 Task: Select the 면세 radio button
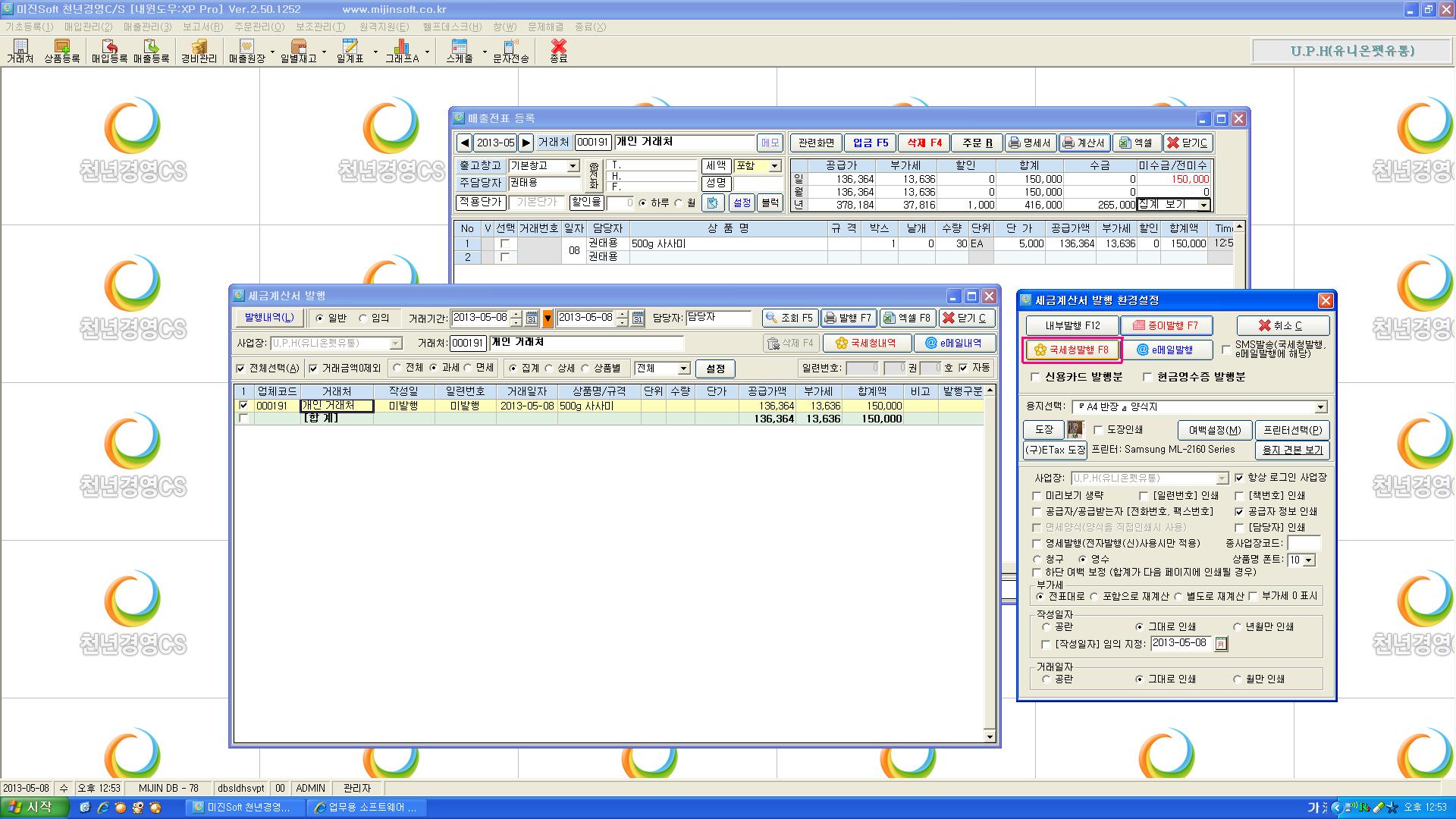point(468,368)
